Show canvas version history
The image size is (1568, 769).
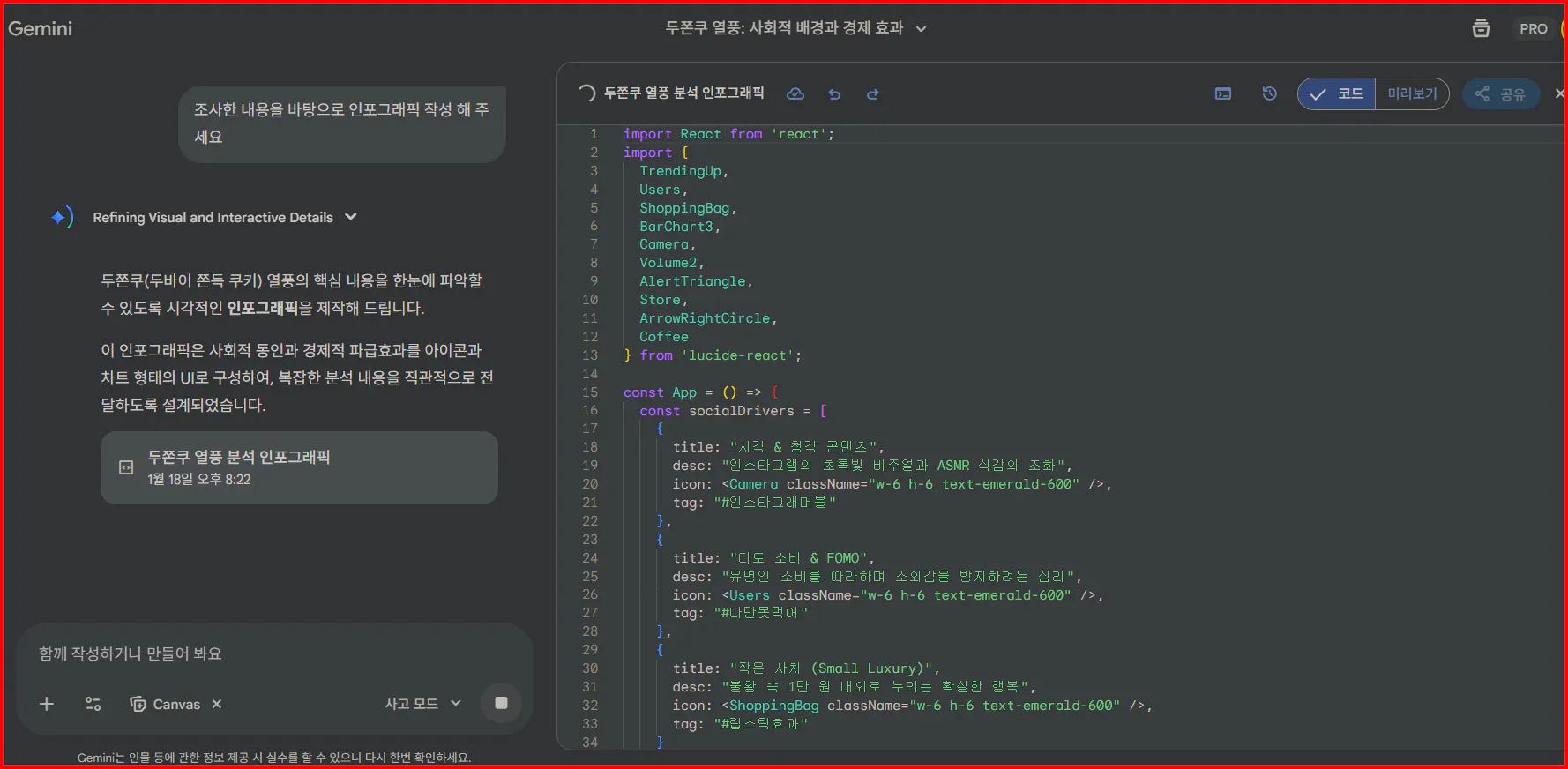[x=1269, y=93]
